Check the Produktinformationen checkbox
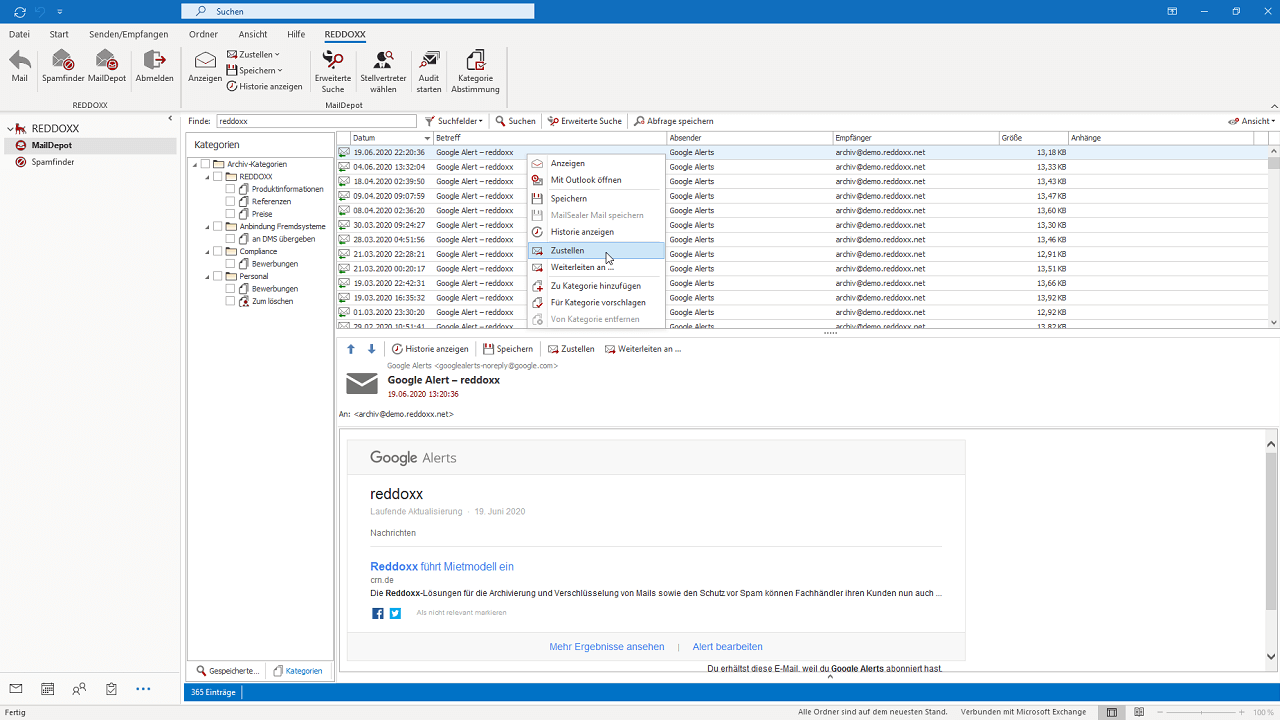This screenshot has width=1280, height=720. coord(231,189)
